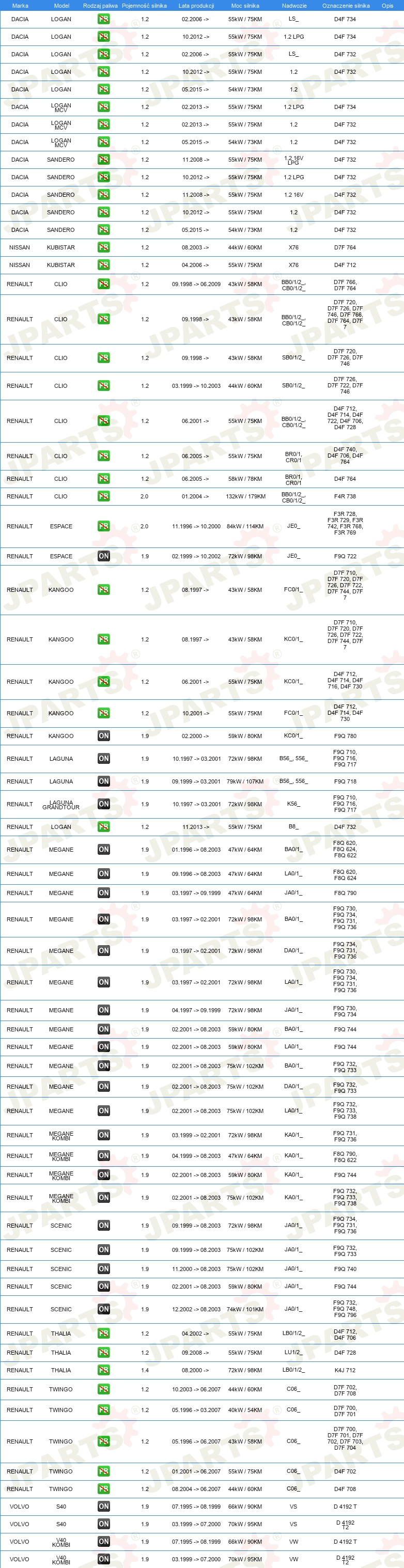Click body code B8_
The image size is (404, 1568).
[293, 826]
